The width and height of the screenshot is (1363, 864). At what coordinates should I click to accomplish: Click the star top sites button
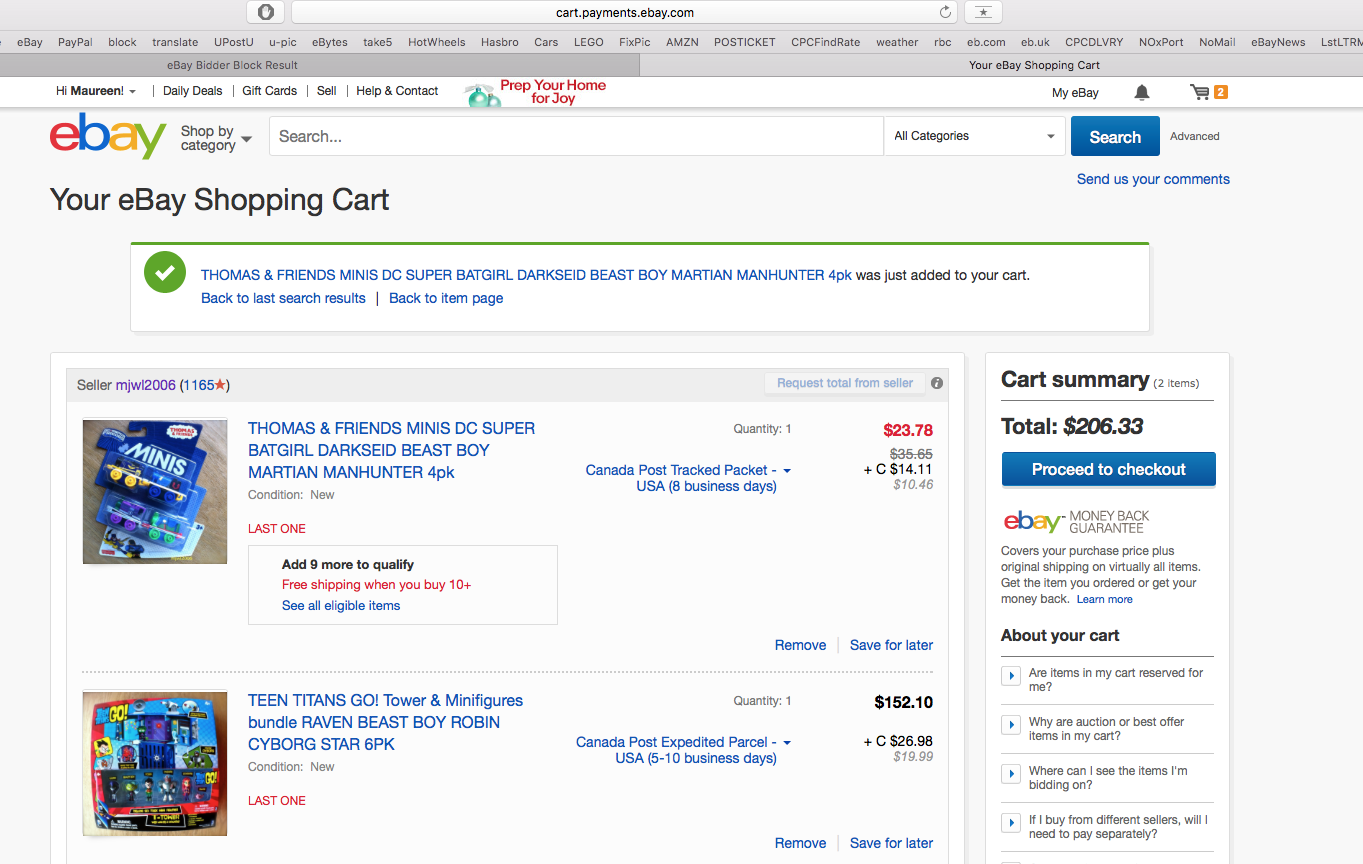tap(984, 13)
